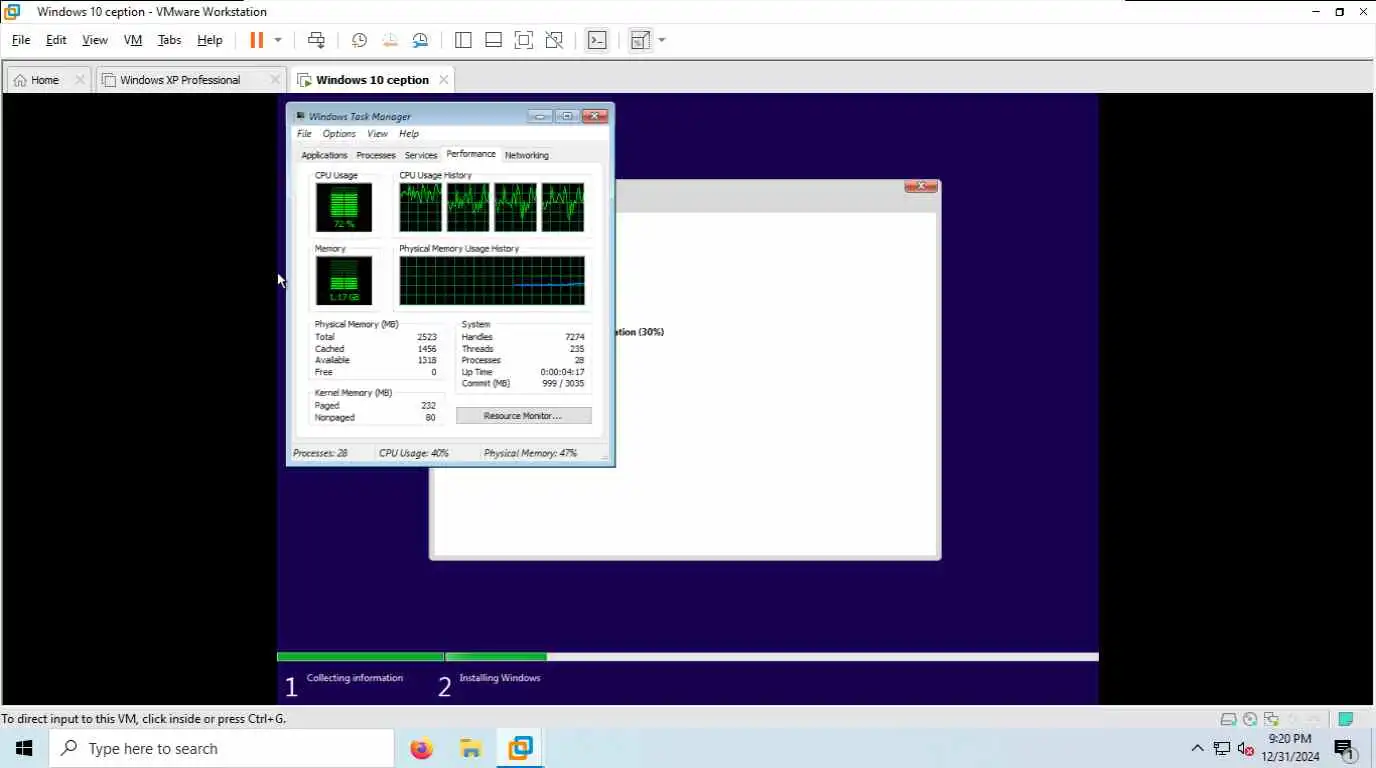Take a snapshot of this VM
The height and width of the screenshot is (768, 1376).
[x=359, y=40]
